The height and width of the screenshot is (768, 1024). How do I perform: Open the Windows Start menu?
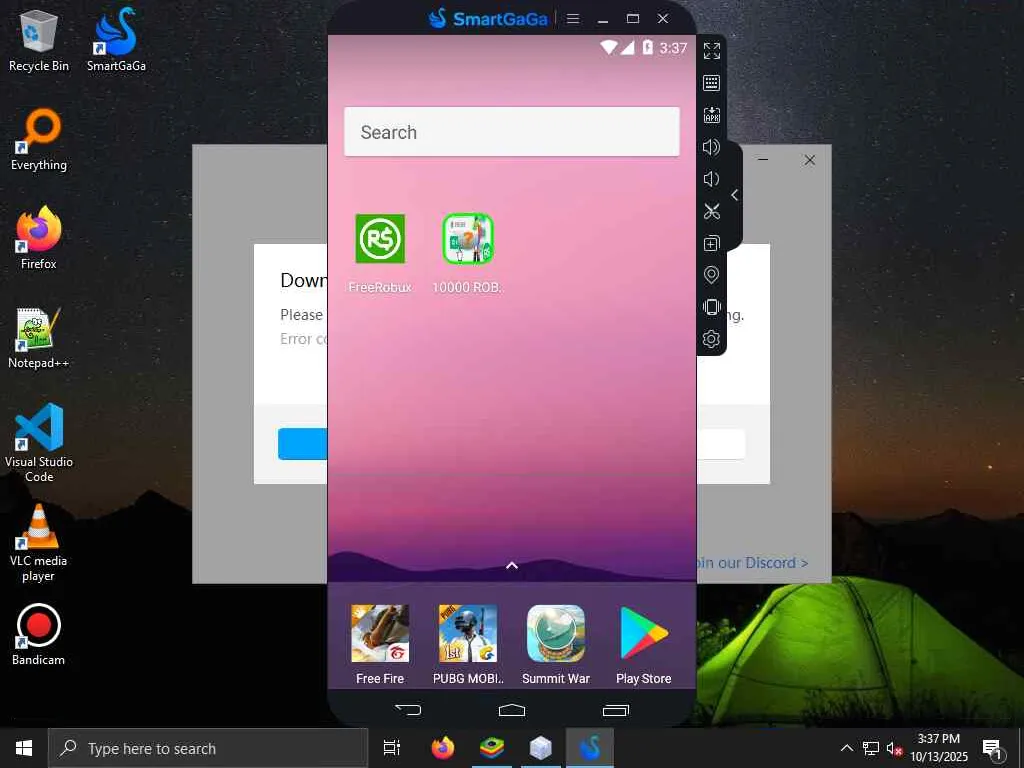click(24, 748)
